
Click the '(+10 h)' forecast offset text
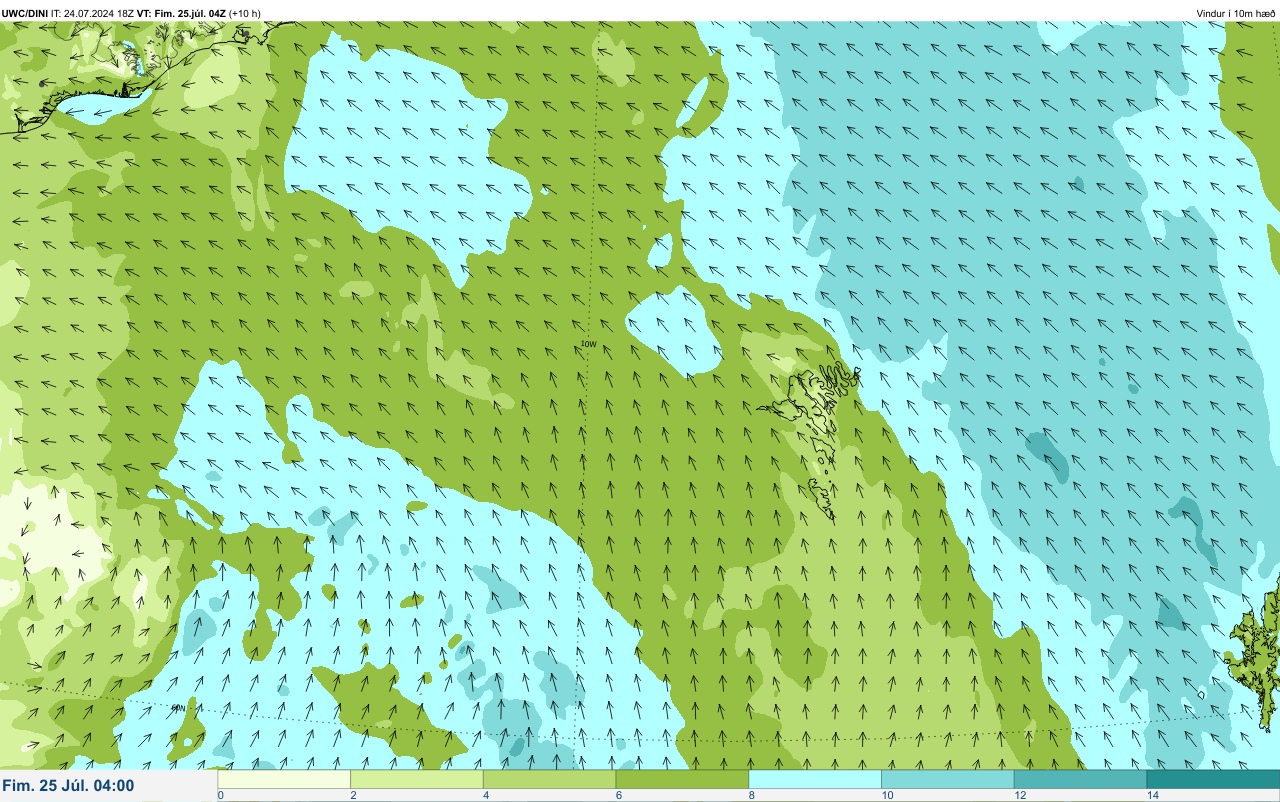coord(245,13)
